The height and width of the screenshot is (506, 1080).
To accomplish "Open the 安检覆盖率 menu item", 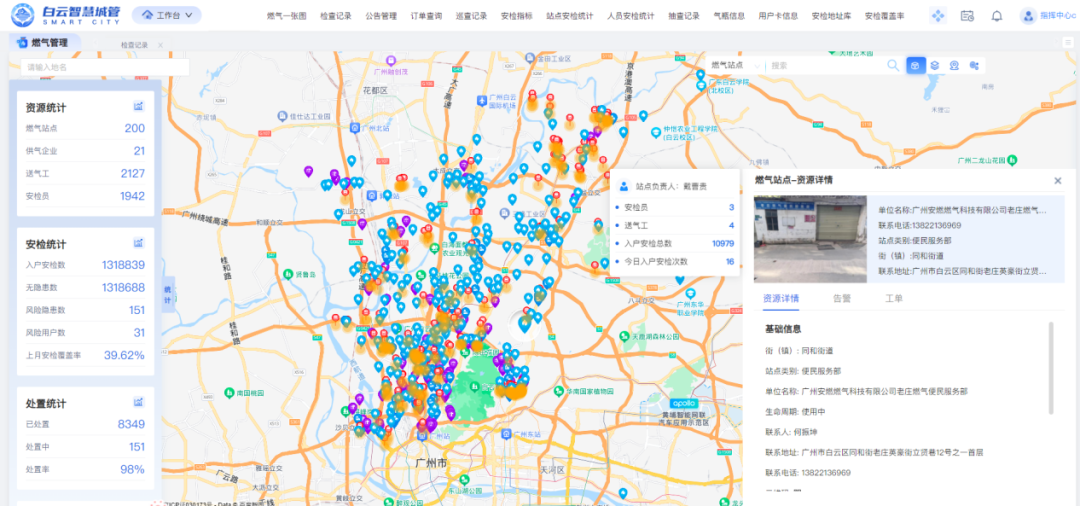I will (884, 16).
